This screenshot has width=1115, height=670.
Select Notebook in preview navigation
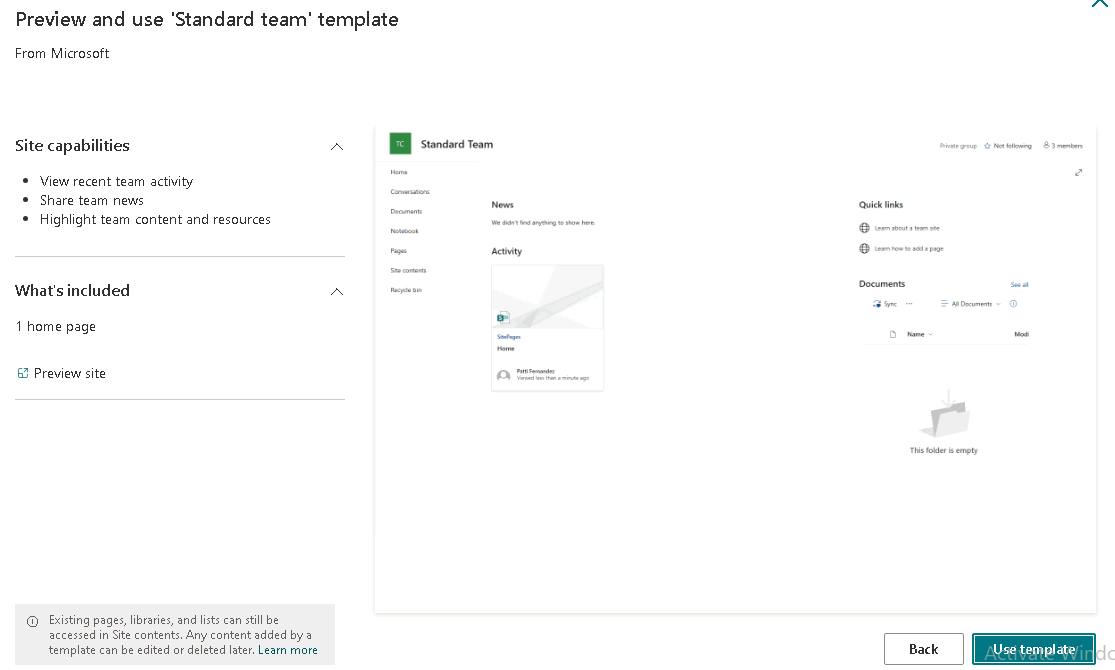pyautogui.click(x=405, y=231)
